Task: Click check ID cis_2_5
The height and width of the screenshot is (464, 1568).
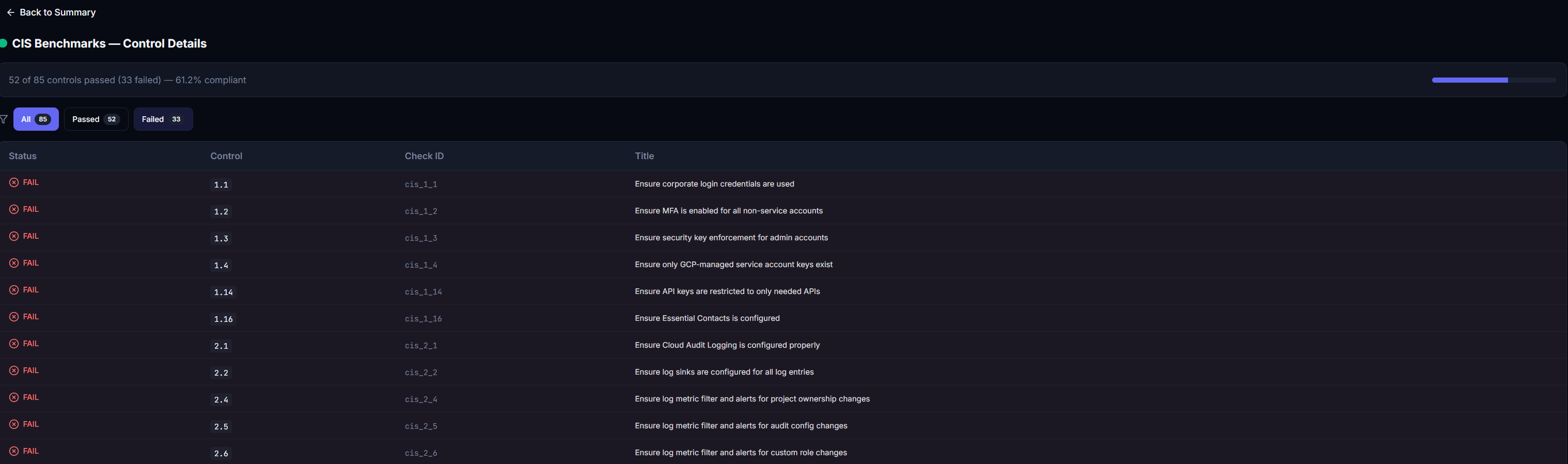Action: click(421, 426)
